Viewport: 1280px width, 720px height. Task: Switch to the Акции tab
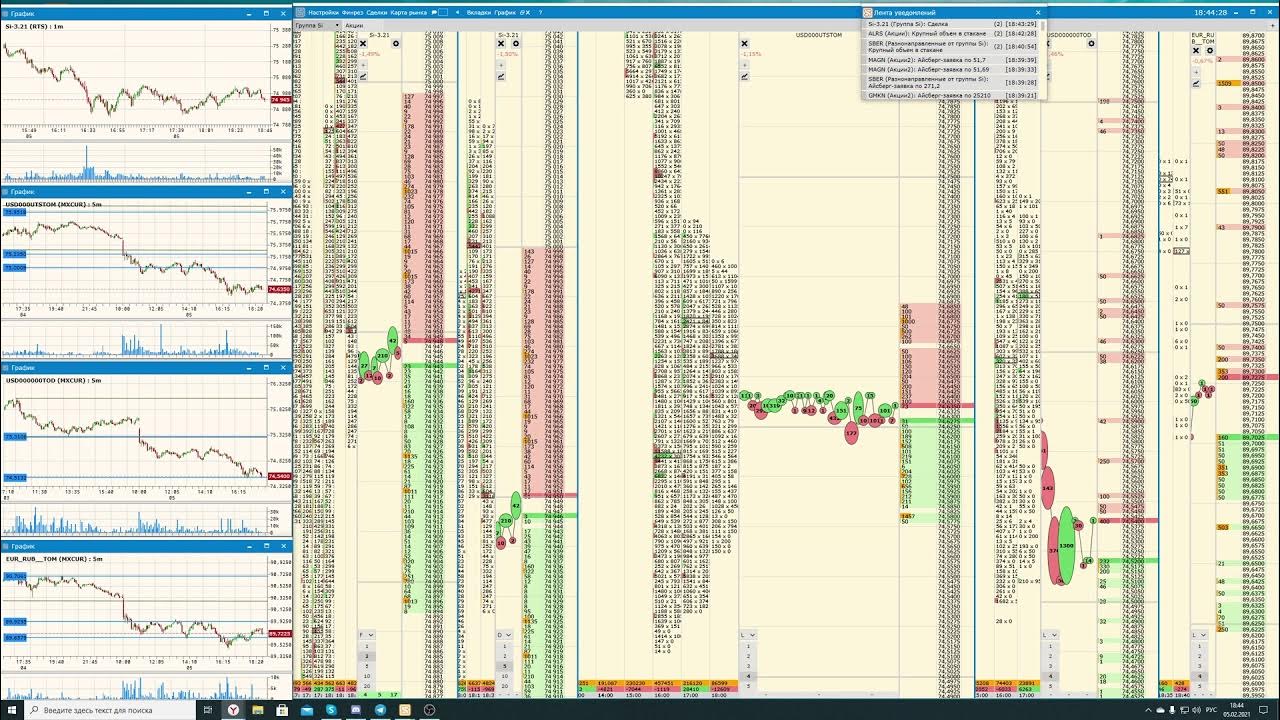point(354,25)
